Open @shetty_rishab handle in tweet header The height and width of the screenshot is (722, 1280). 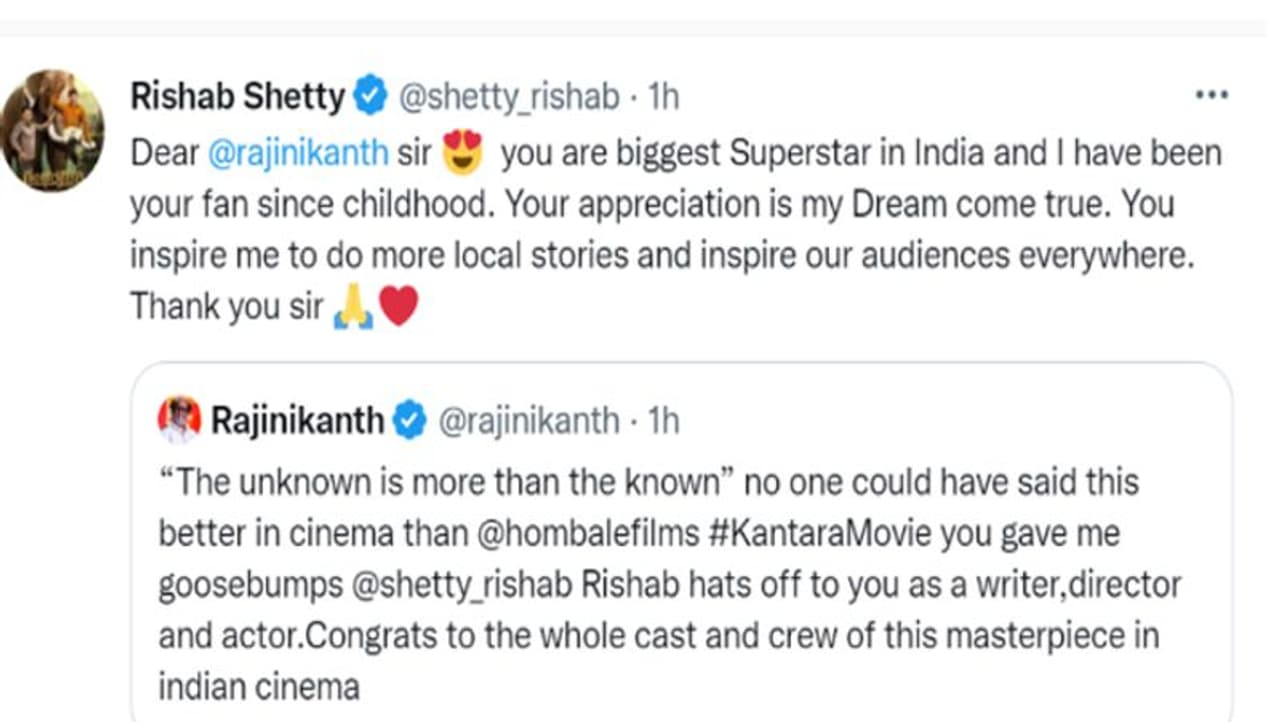pyautogui.click(x=508, y=97)
